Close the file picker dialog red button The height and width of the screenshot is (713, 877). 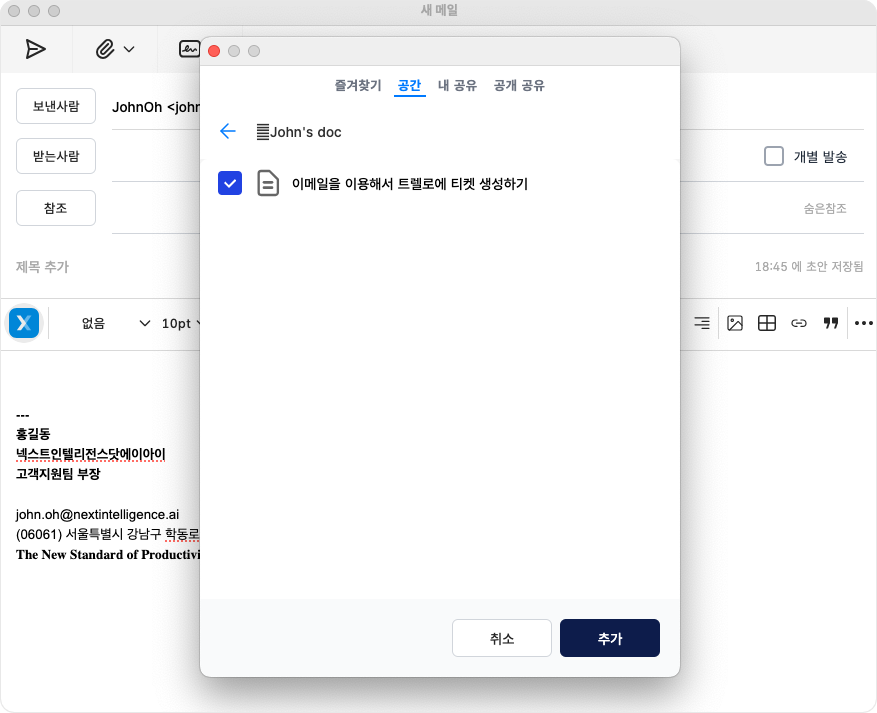pyautogui.click(x=214, y=51)
